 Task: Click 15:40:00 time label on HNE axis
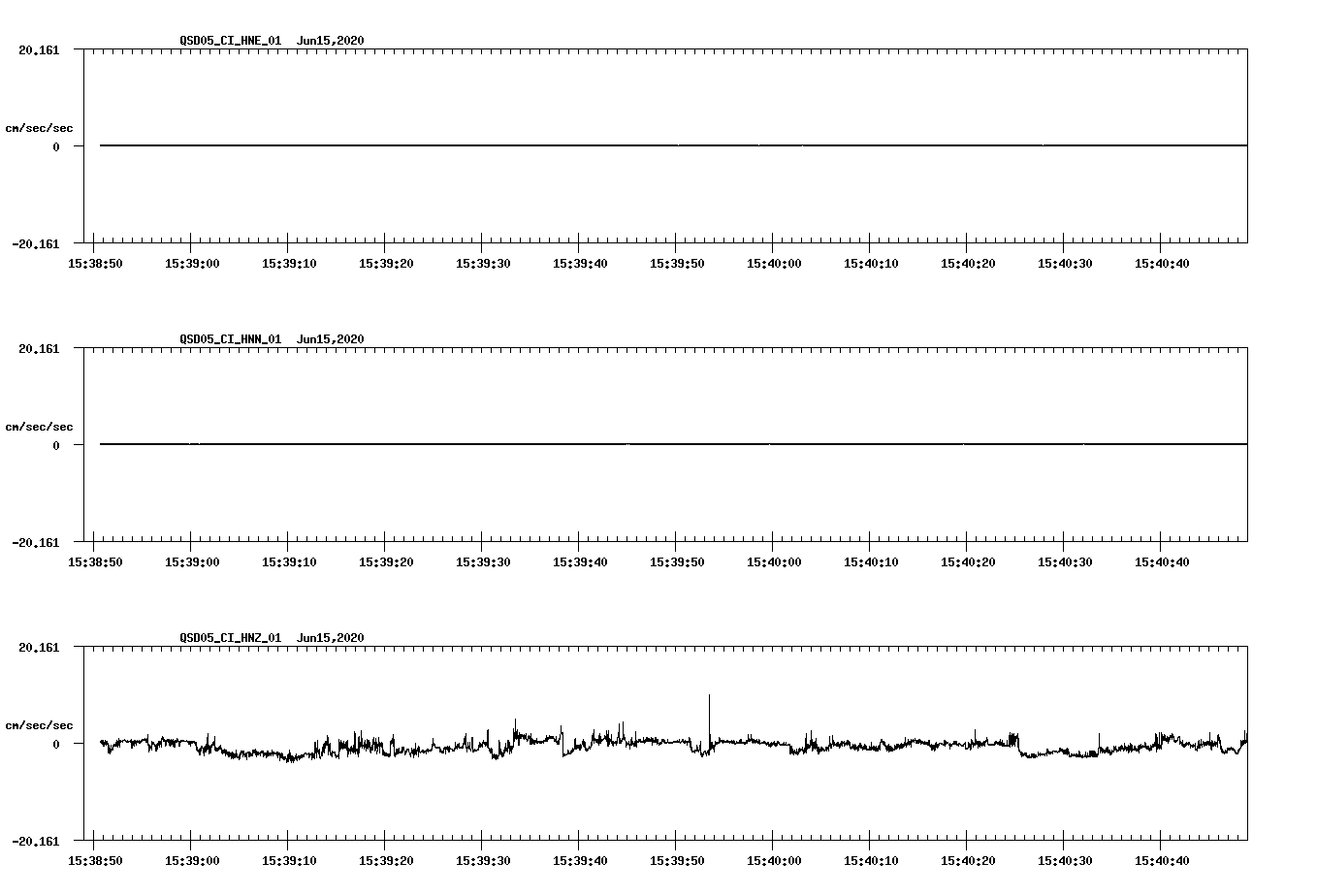(x=774, y=264)
